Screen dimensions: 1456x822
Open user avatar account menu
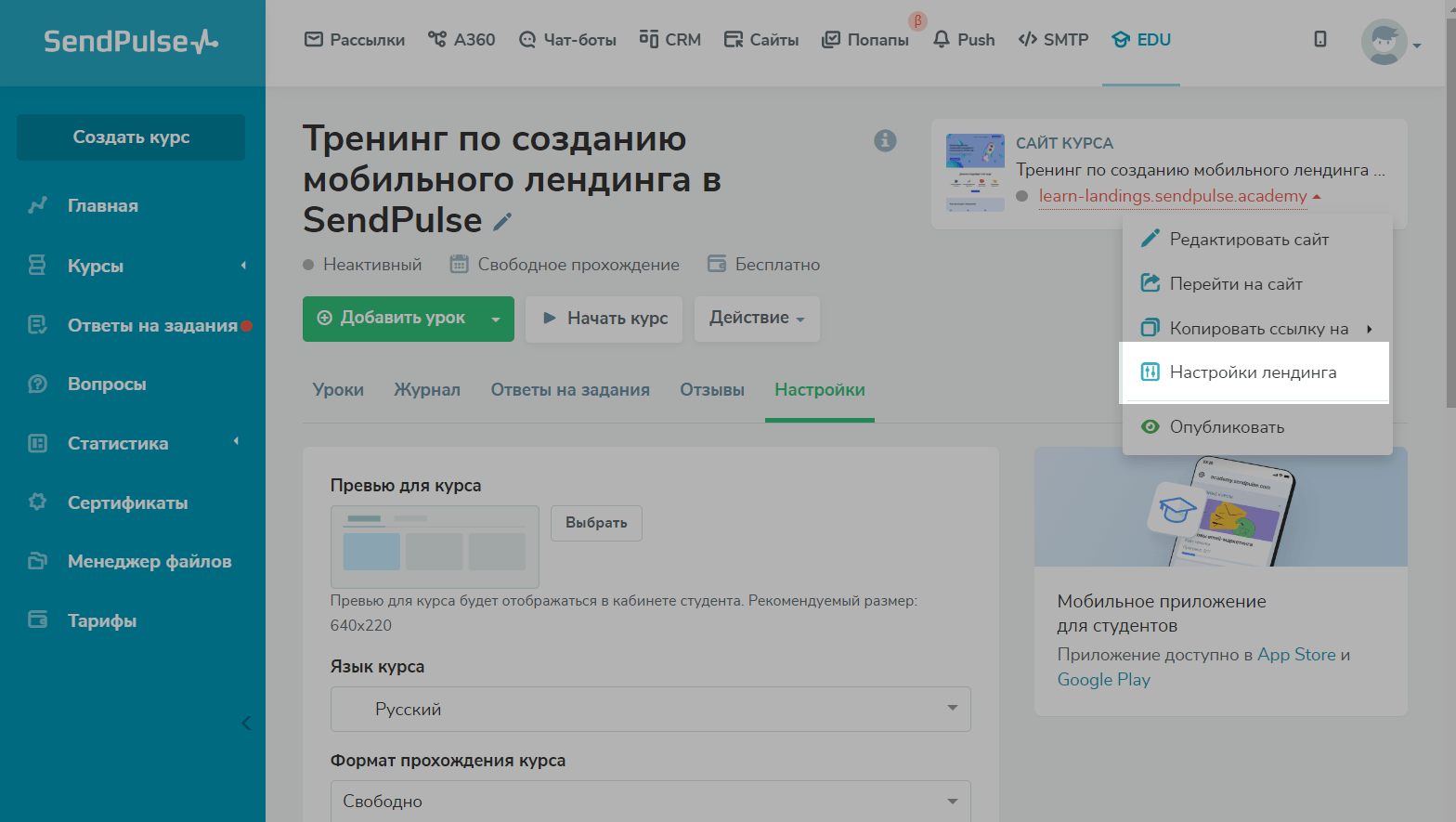point(1390,42)
